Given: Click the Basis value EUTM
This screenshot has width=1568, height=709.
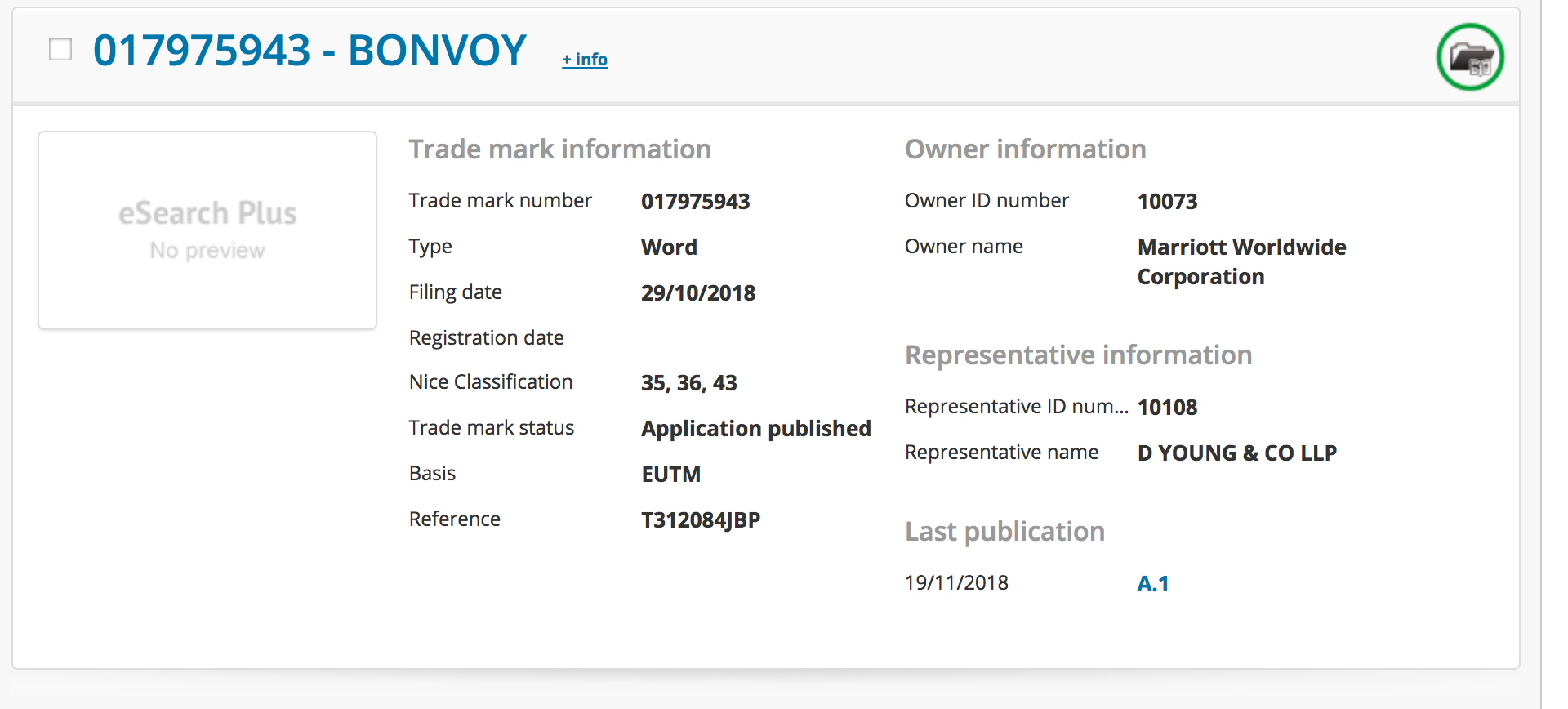Looking at the screenshot, I should (671, 474).
